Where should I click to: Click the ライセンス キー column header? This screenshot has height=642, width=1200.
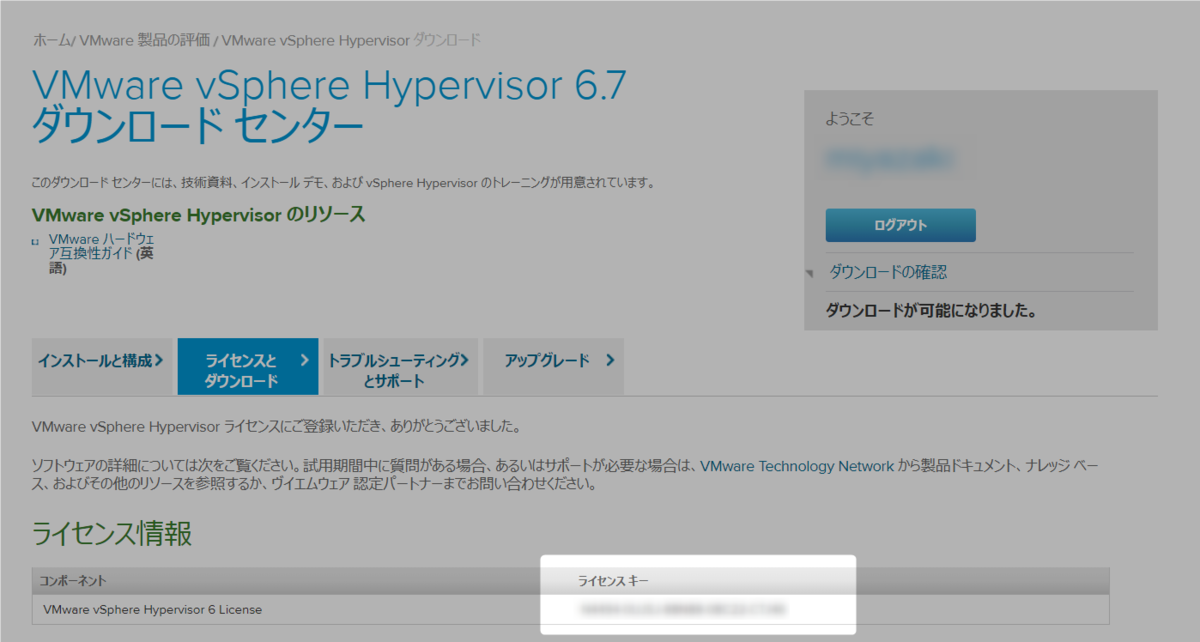614,581
